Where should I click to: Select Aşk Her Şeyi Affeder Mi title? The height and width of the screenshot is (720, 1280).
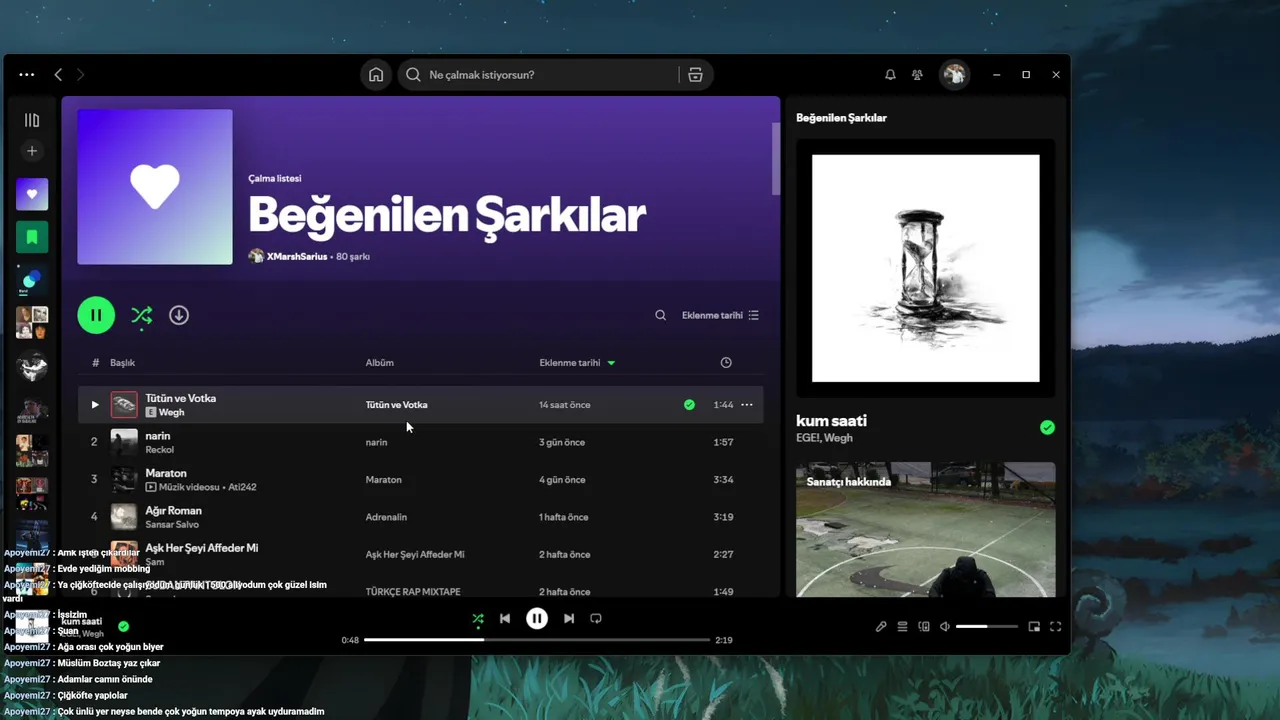pos(202,548)
